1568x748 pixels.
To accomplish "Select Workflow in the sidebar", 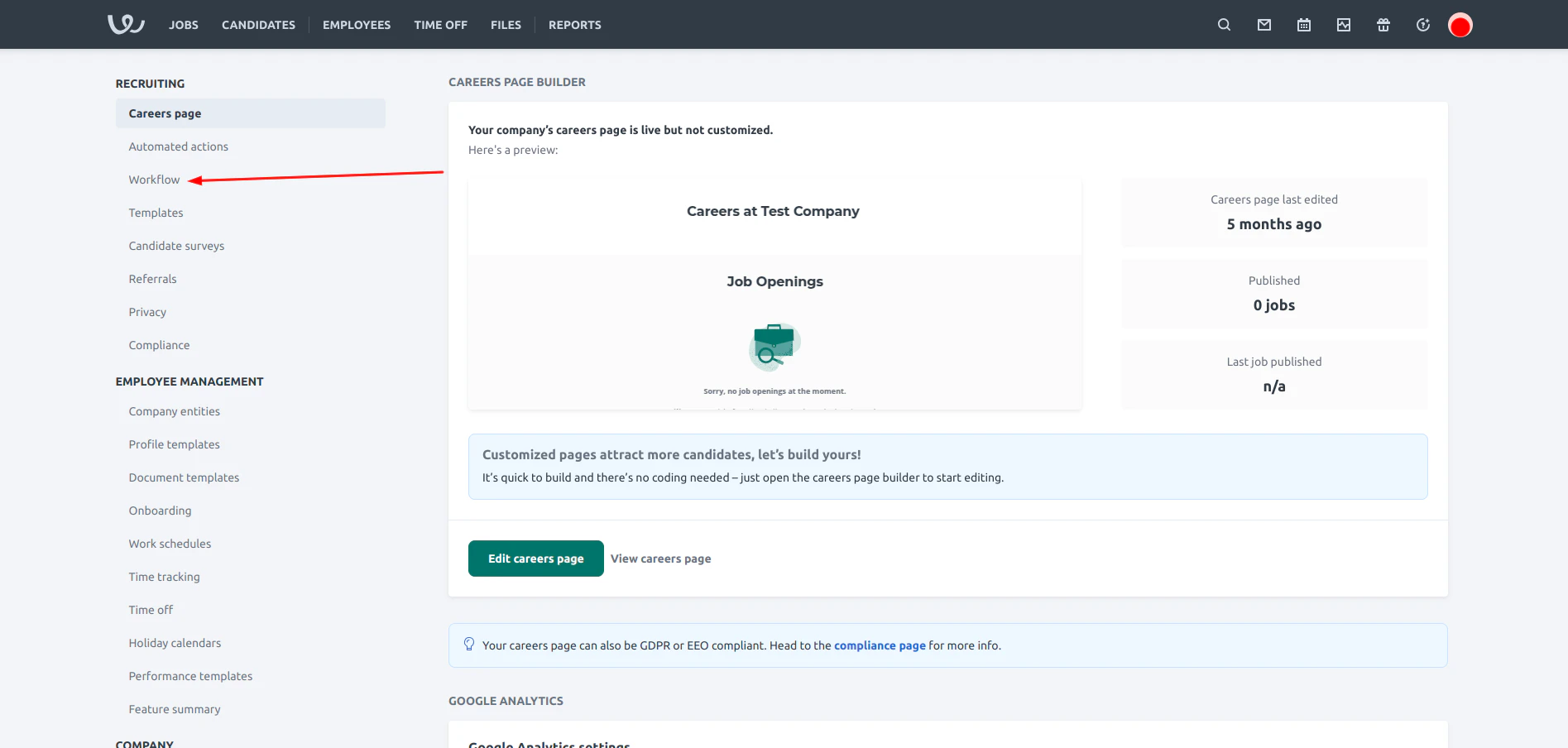I will point(154,179).
